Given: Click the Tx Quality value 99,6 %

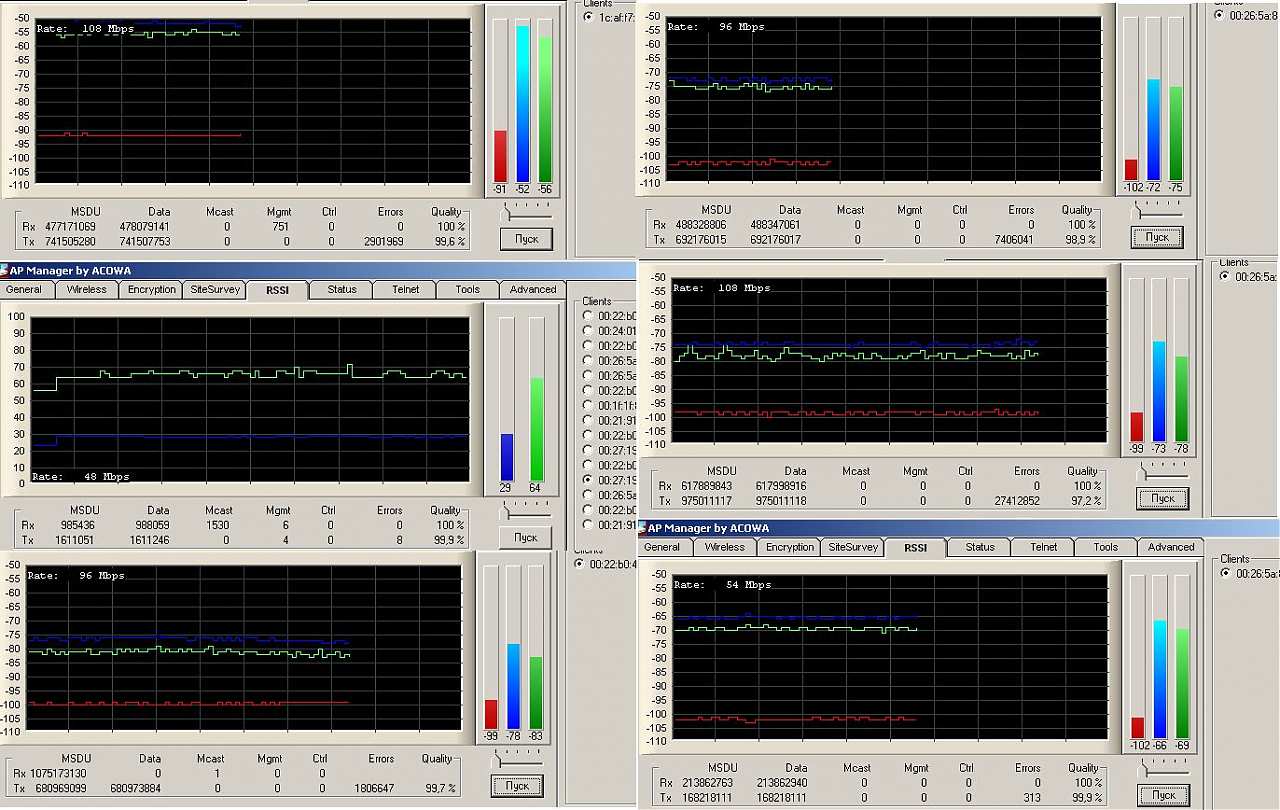Looking at the screenshot, I should click(x=448, y=241).
